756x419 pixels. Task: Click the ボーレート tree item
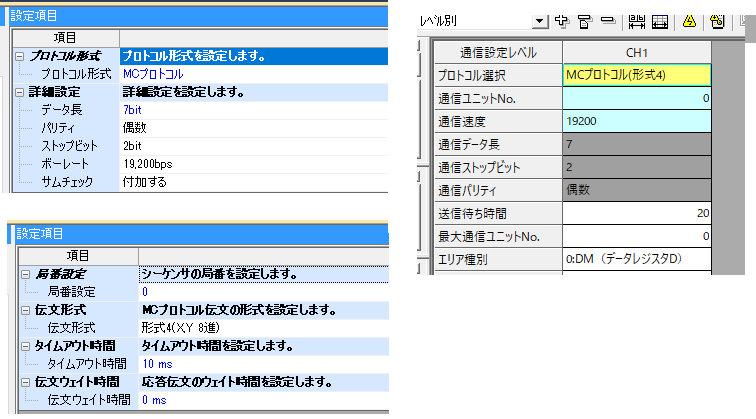[x=65, y=164]
